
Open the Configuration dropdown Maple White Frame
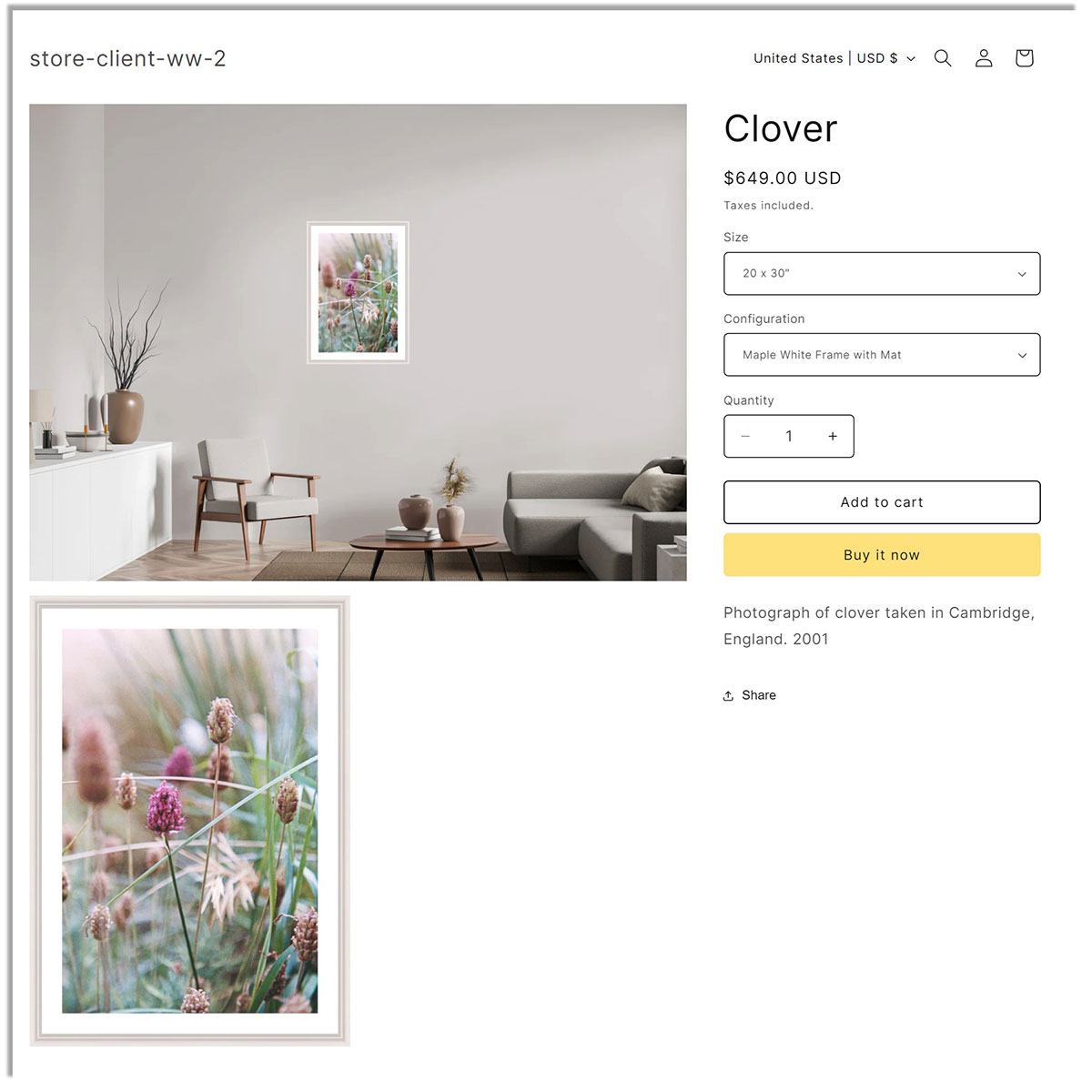(882, 355)
